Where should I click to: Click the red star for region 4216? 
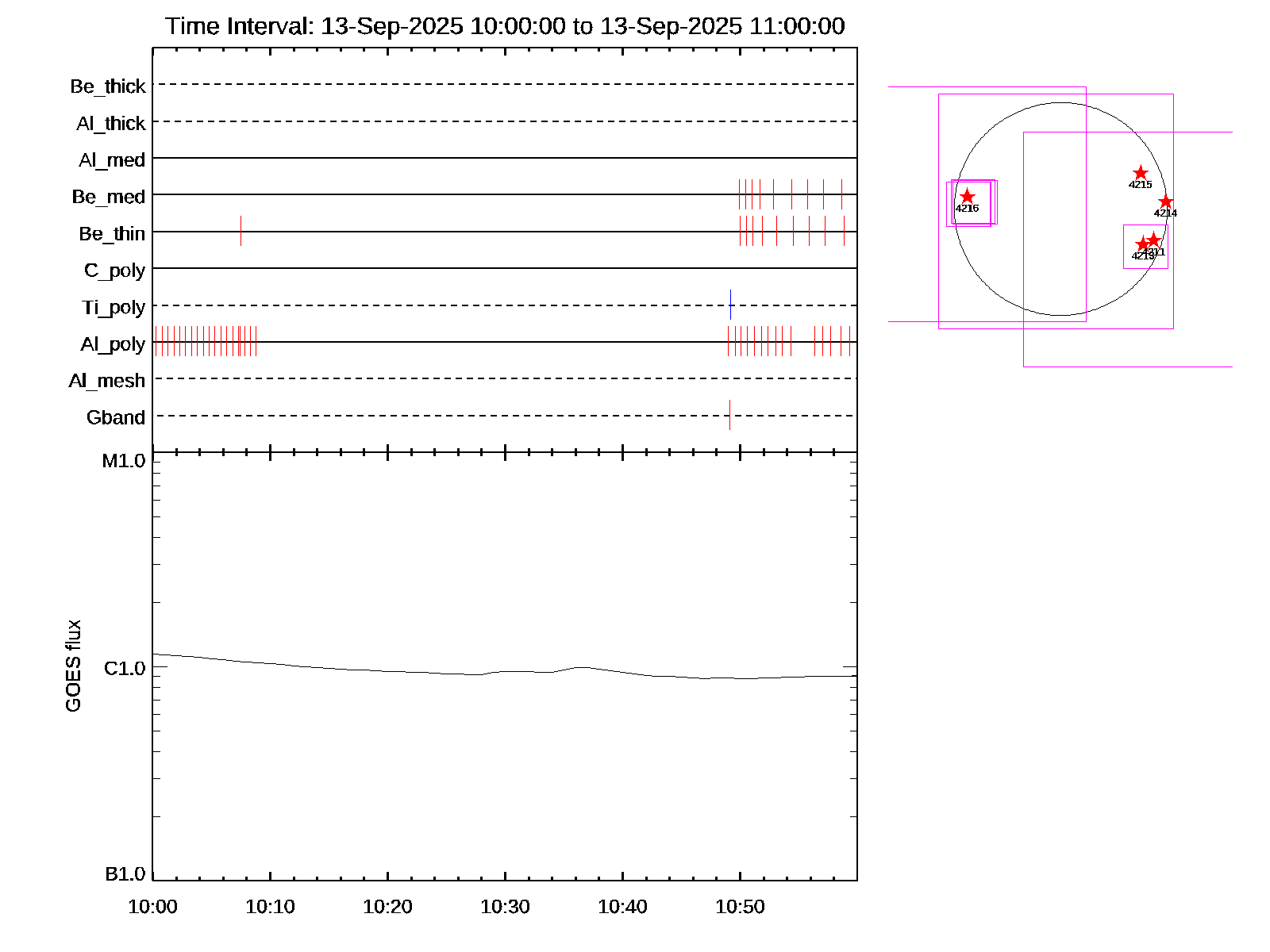pos(967,196)
